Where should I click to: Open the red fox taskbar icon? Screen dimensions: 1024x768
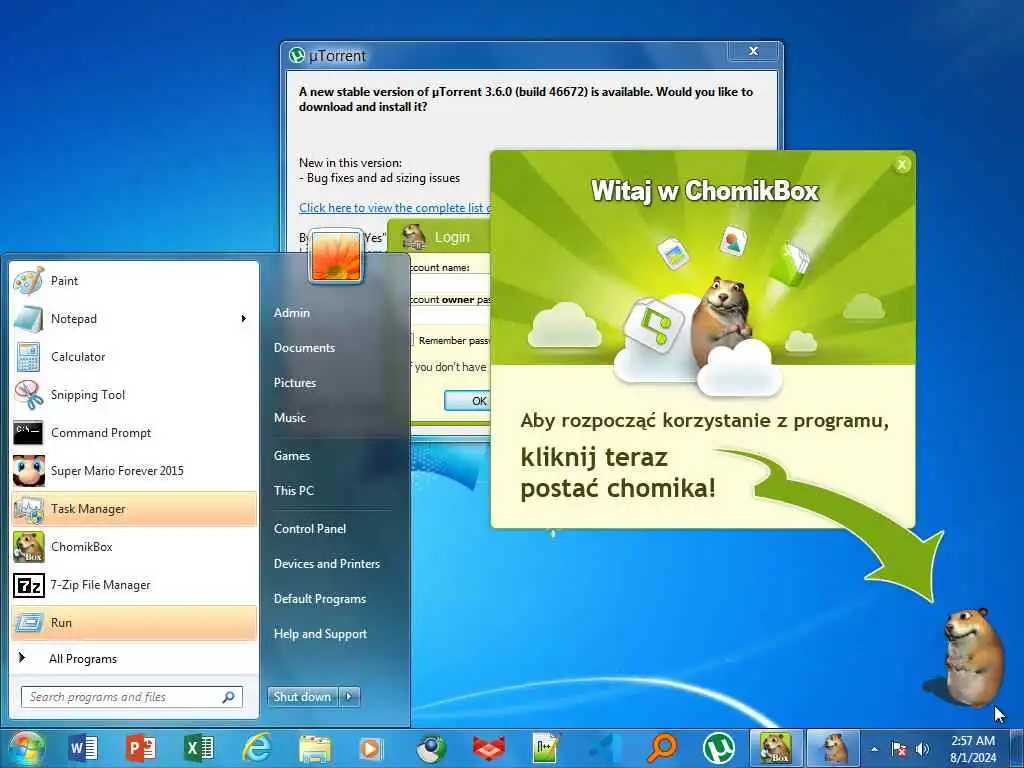tap(489, 749)
